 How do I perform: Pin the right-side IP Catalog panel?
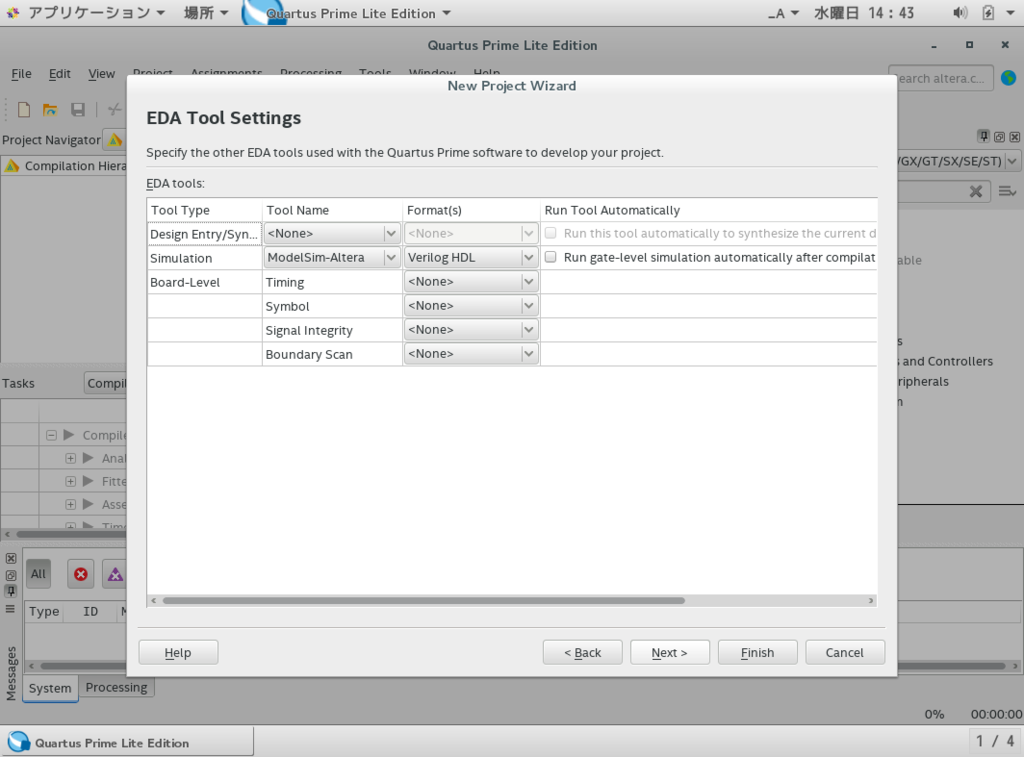(x=984, y=136)
